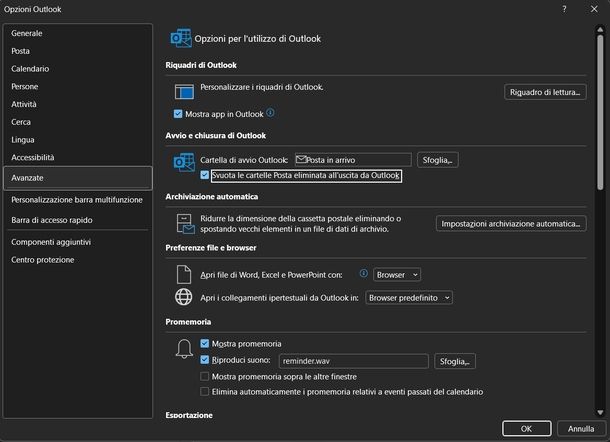This screenshot has height=442, width=610.
Task: Select the Attività category
Action: 77,104
